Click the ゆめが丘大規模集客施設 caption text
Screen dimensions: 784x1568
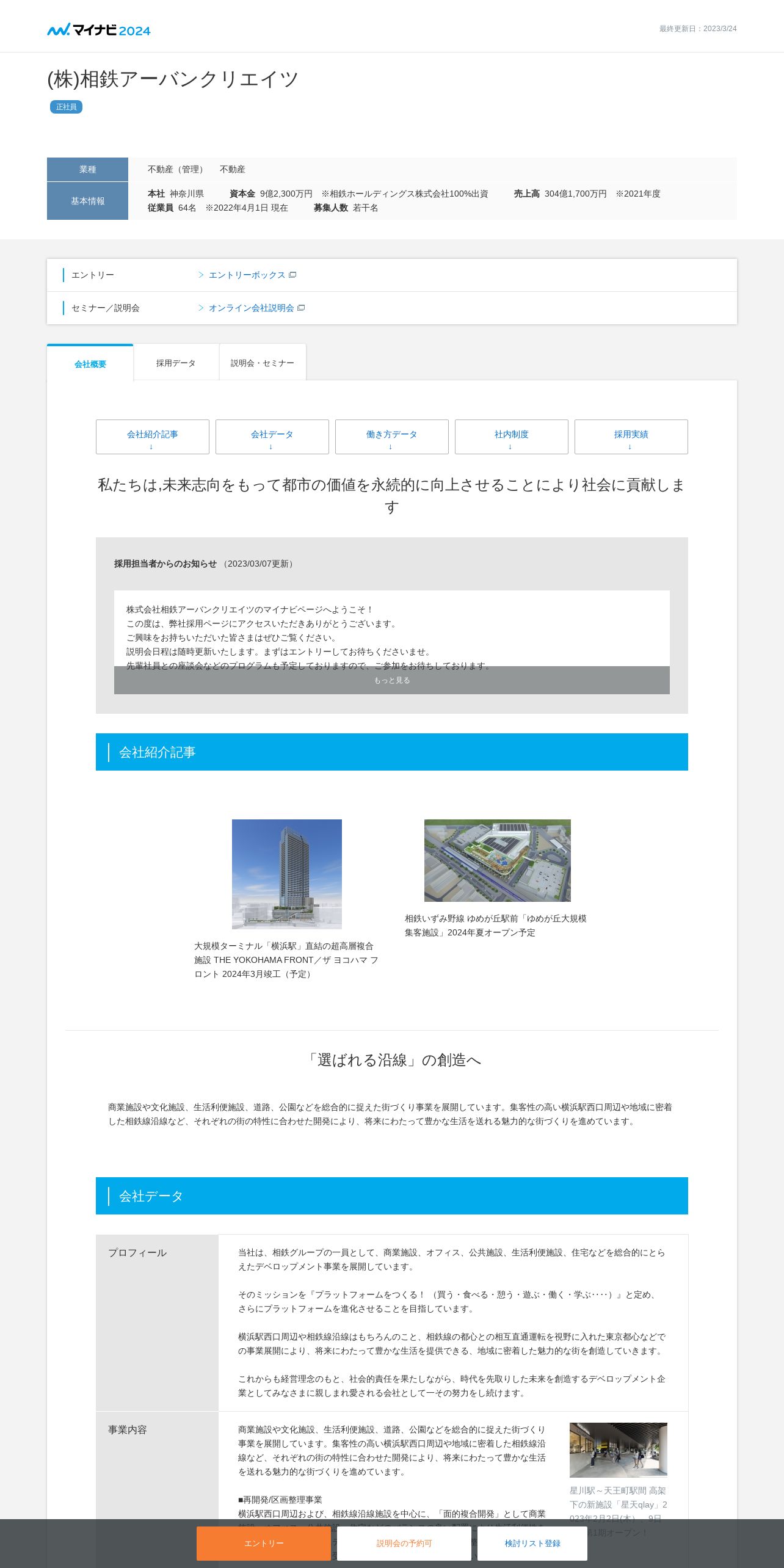point(496,926)
